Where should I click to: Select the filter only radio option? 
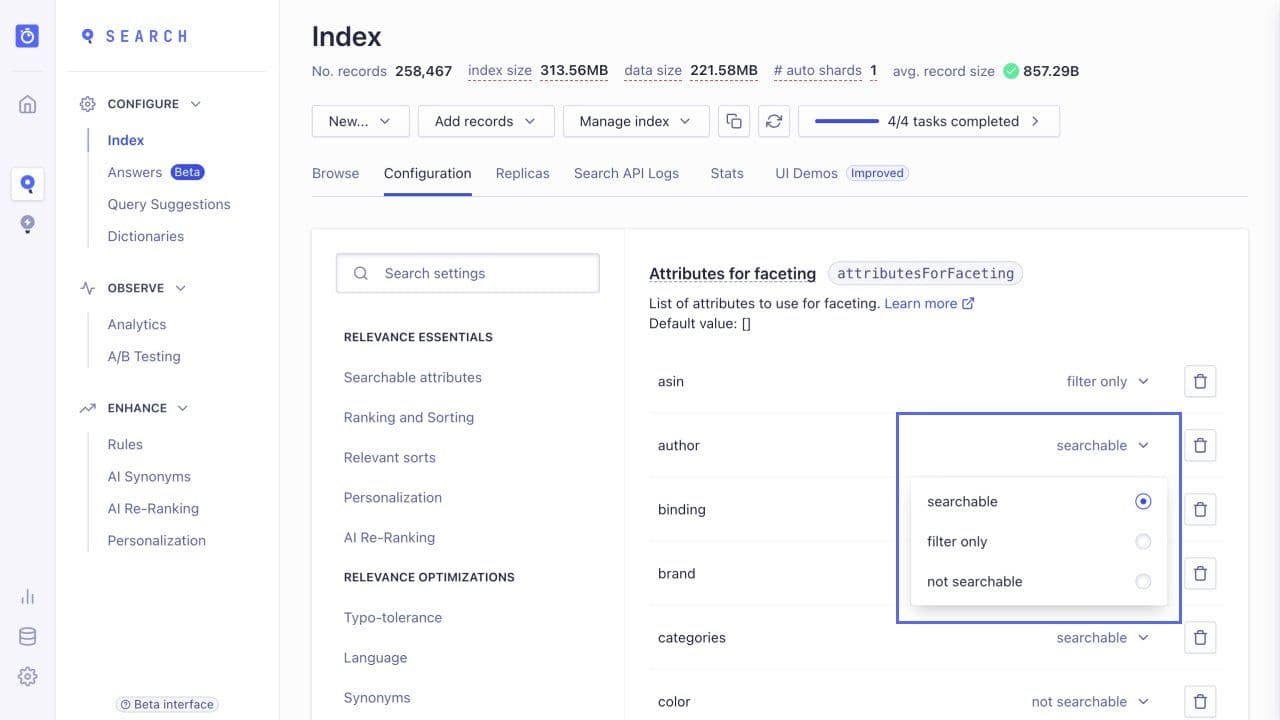click(1143, 541)
